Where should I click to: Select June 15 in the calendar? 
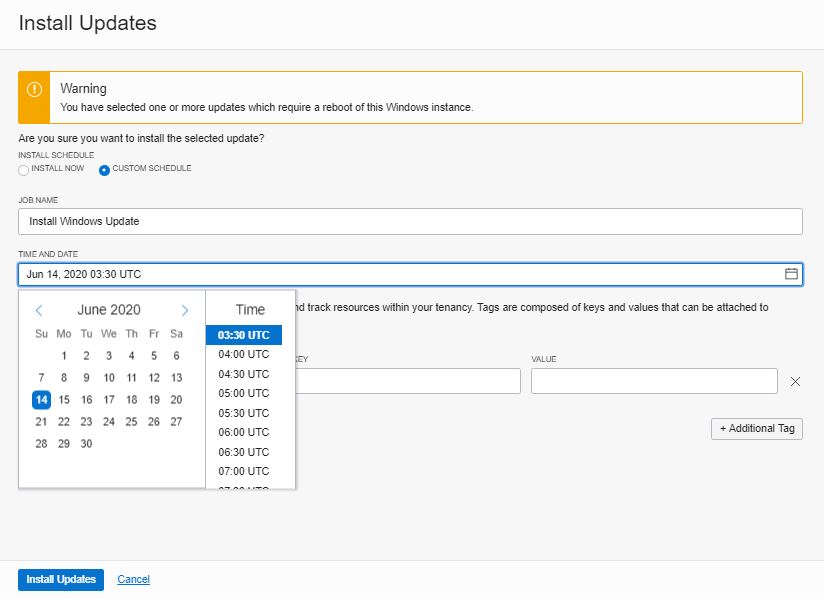click(x=64, y=400)
